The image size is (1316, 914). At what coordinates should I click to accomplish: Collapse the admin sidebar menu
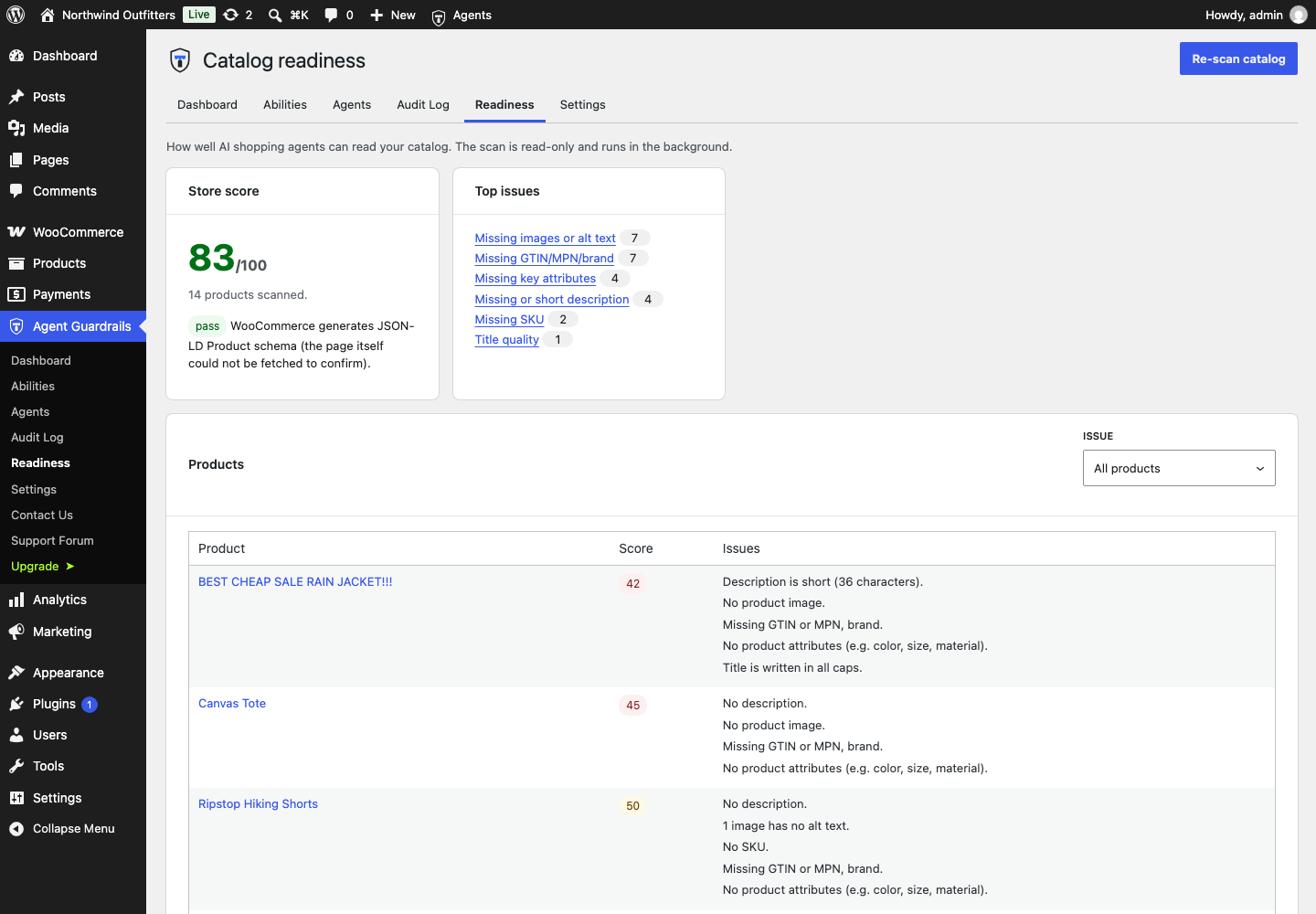(73, 829)
